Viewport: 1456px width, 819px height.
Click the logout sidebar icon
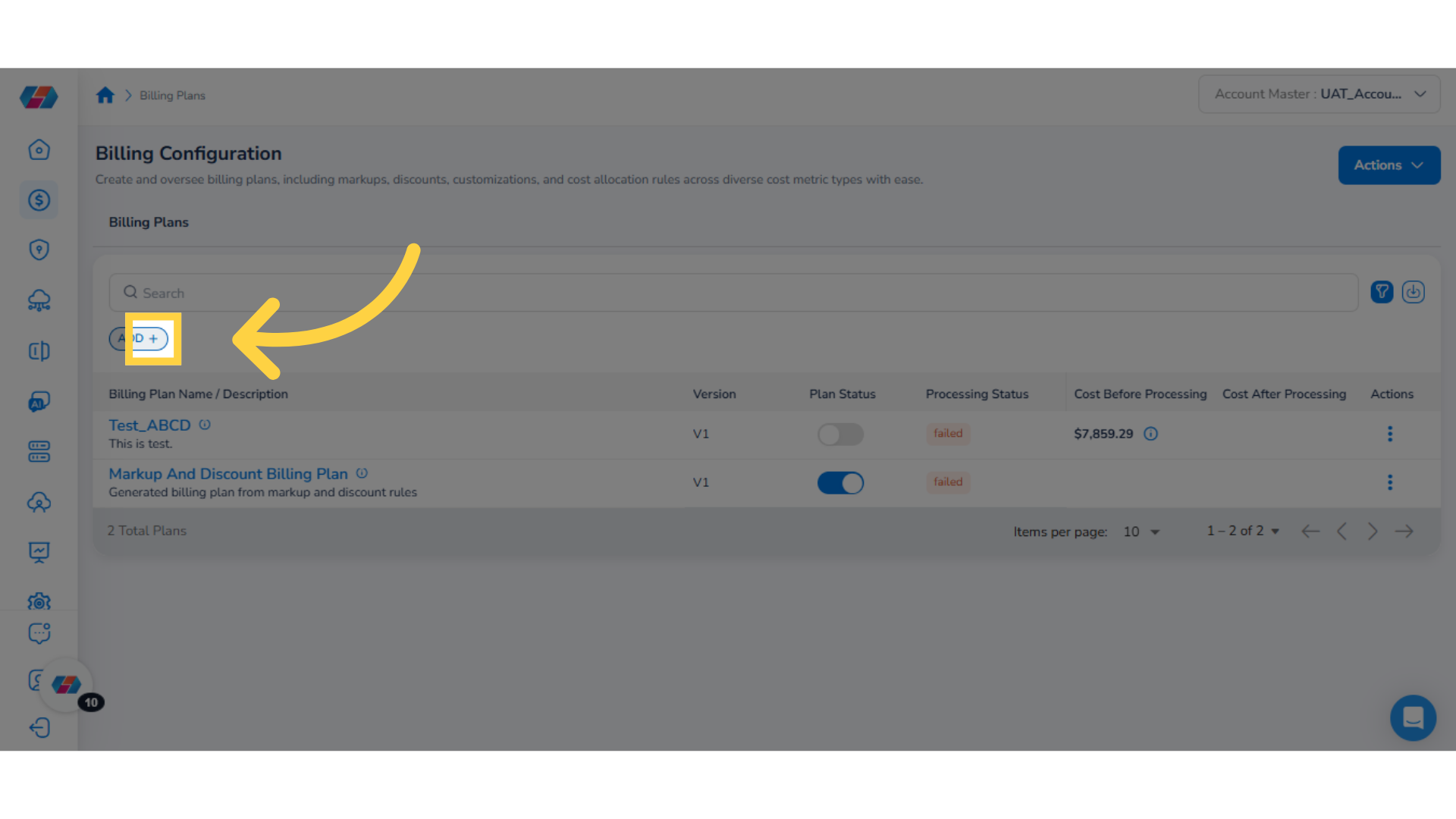[39, 728]
